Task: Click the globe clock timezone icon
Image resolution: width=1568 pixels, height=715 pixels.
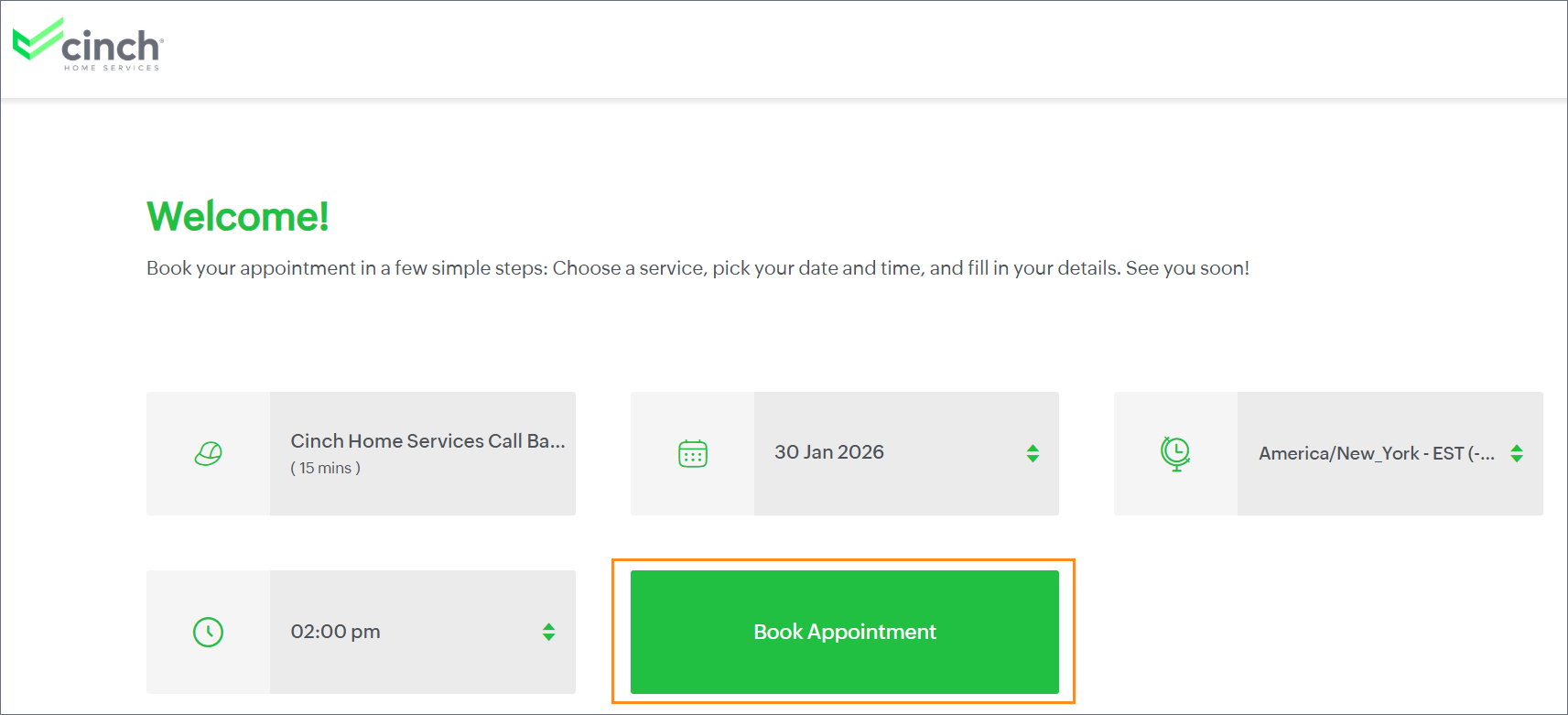Action: coord(1175,453)
